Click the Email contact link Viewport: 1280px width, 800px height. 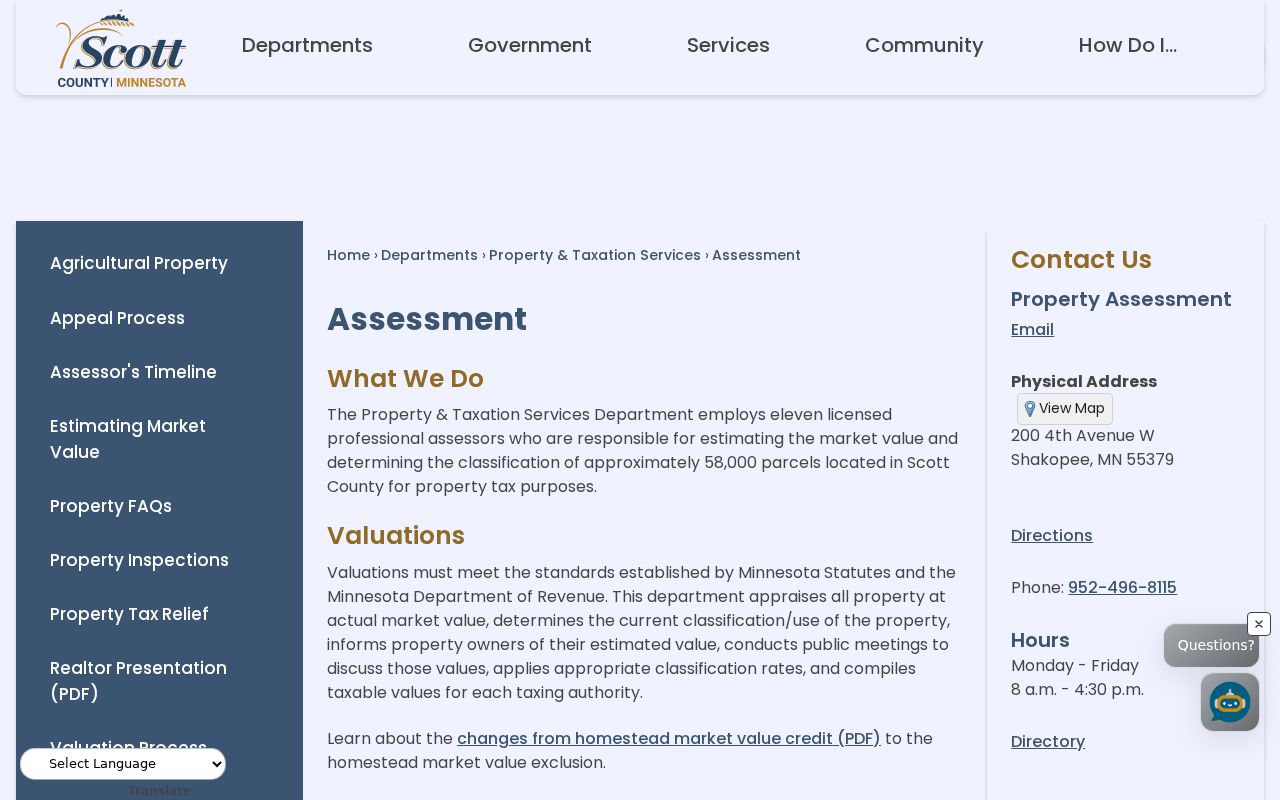1032,330
